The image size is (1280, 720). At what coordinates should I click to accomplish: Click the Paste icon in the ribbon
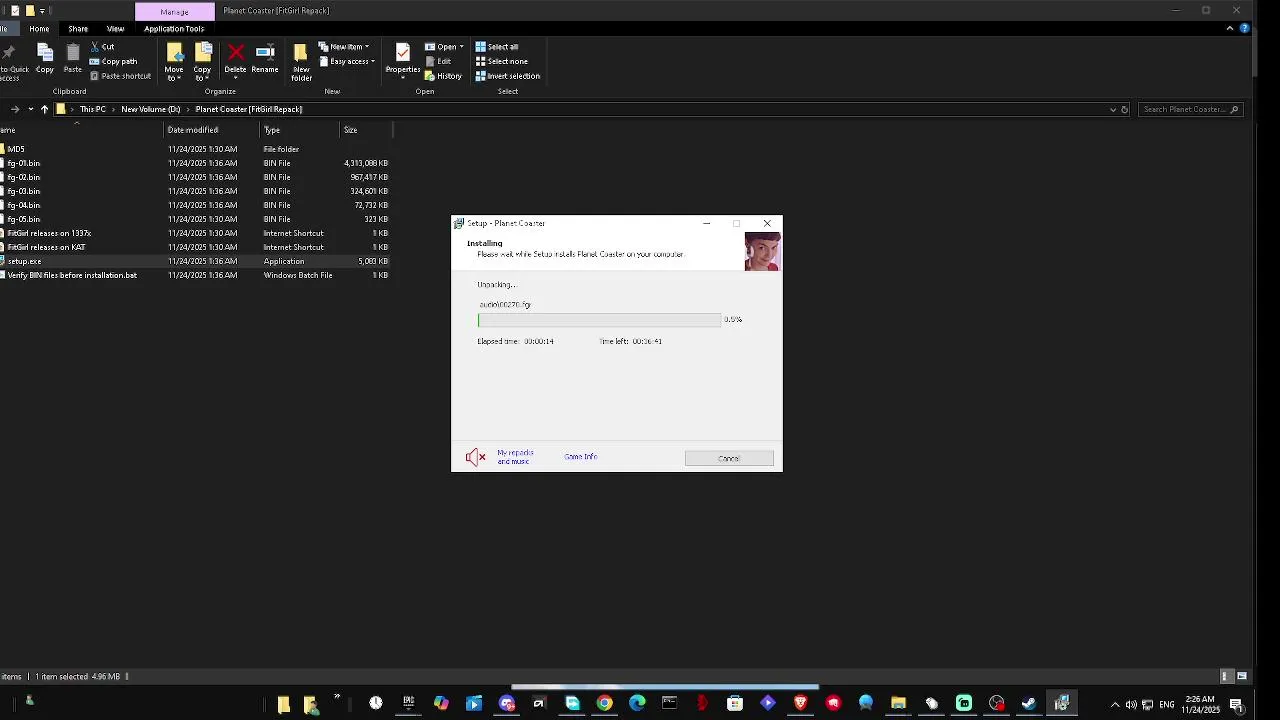click(73, 59)
